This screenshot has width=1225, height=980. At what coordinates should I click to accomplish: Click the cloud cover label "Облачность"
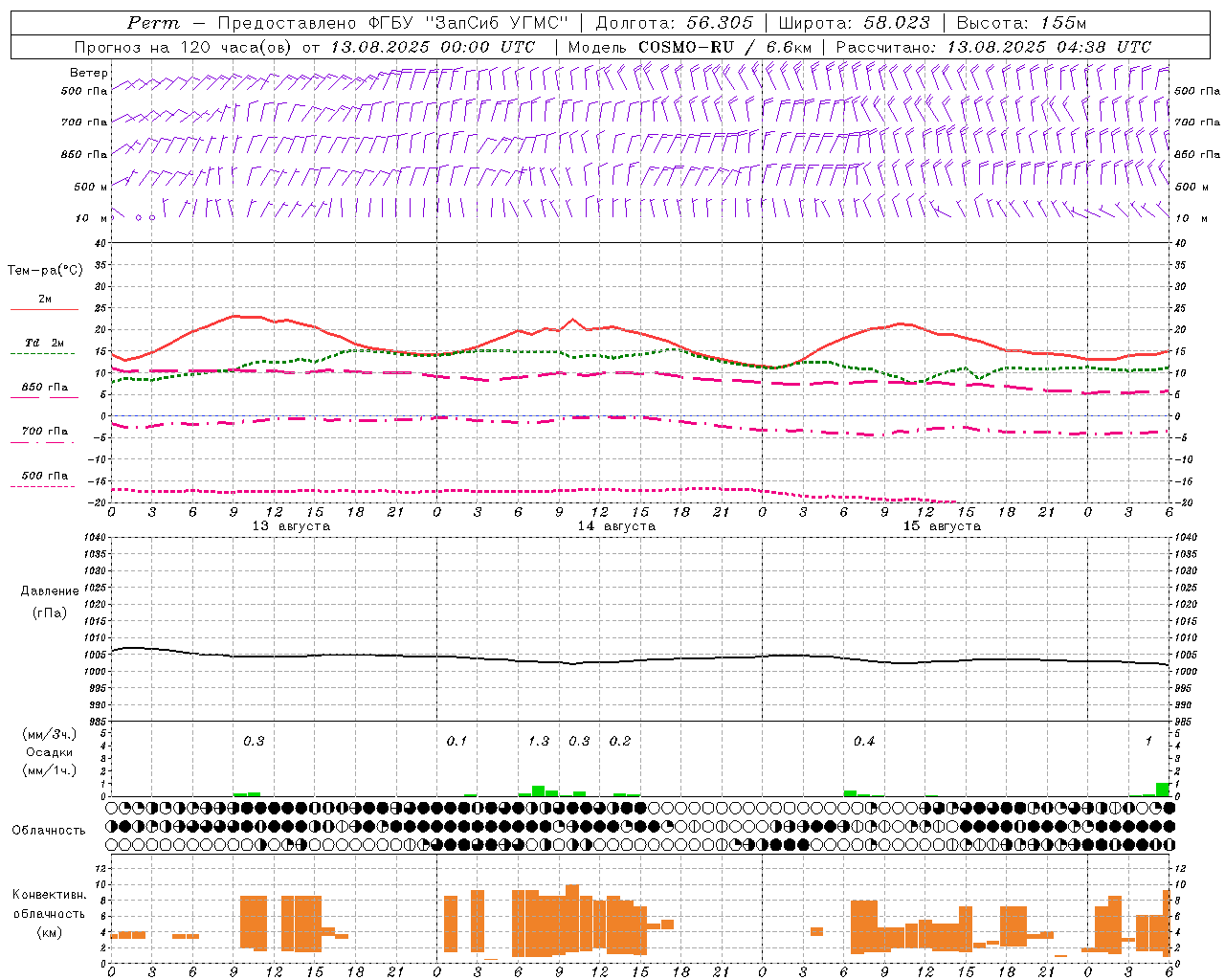click(49, 831)
